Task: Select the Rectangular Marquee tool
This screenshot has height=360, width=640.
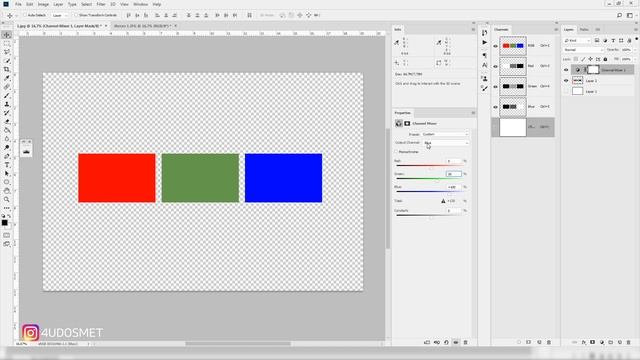Action: point(7,43)
